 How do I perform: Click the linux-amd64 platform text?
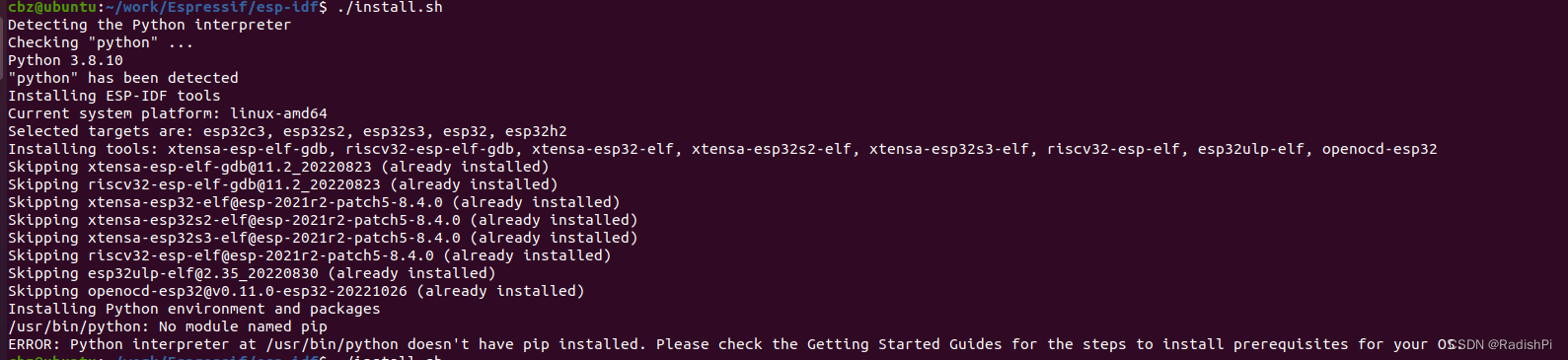(278, 113)
